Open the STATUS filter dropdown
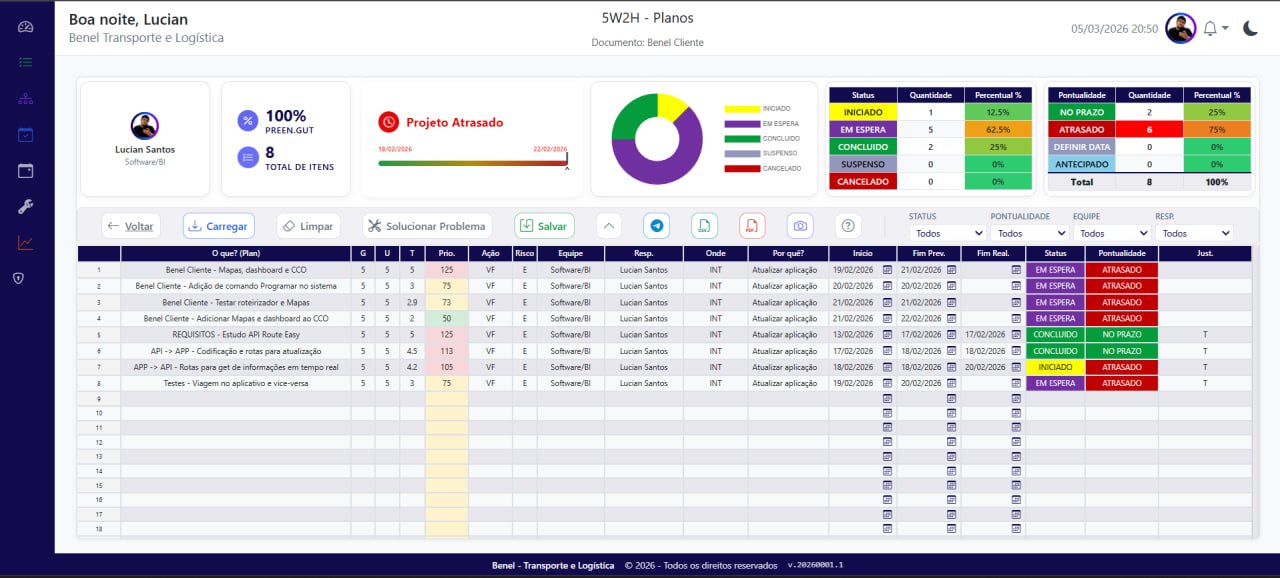This screenshot has height=578, width=1280. coord(949,233)
